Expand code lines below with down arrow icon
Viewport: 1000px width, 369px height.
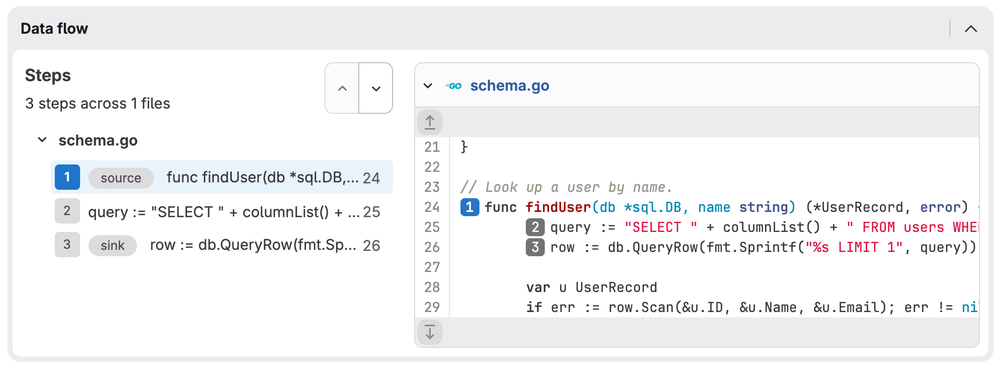pos(430,332)
